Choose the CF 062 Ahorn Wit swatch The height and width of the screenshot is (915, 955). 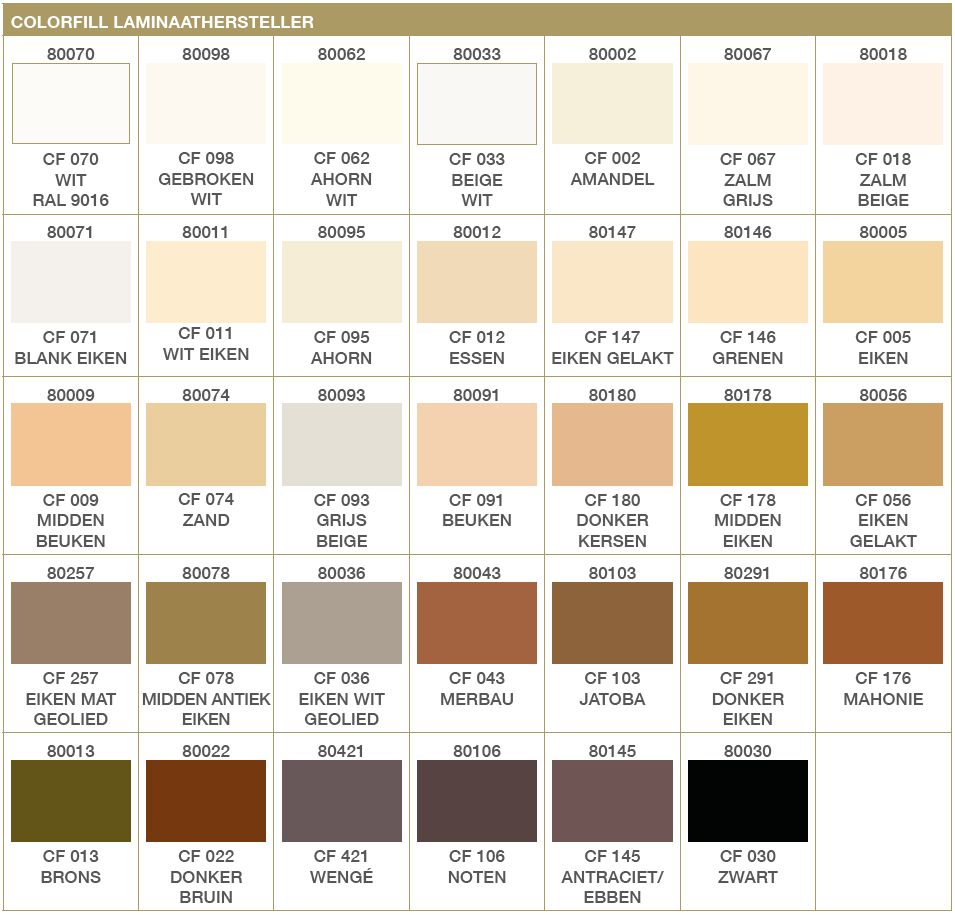point(342,104)
